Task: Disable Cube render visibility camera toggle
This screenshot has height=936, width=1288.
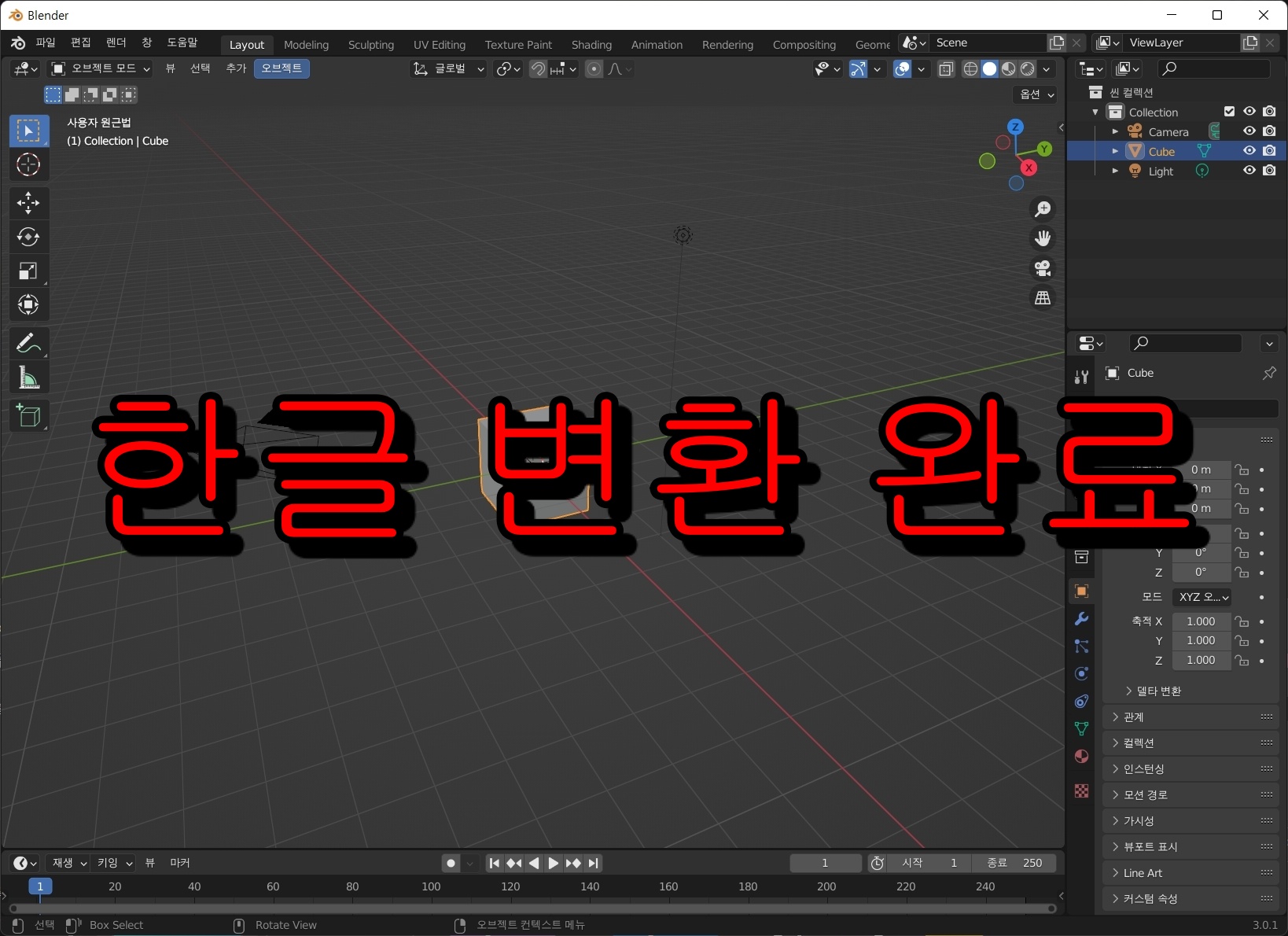Action: point(1270,151)
